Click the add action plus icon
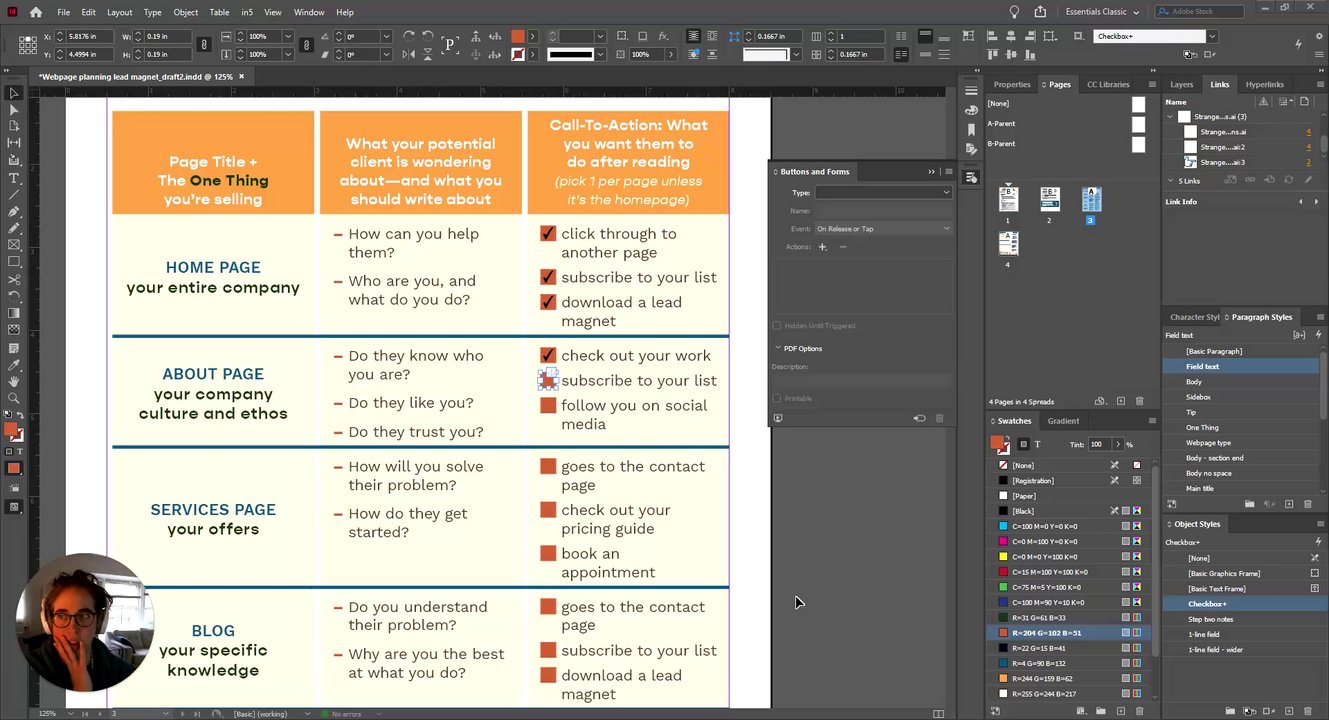The image size is (1329, 720). (823, 246)
